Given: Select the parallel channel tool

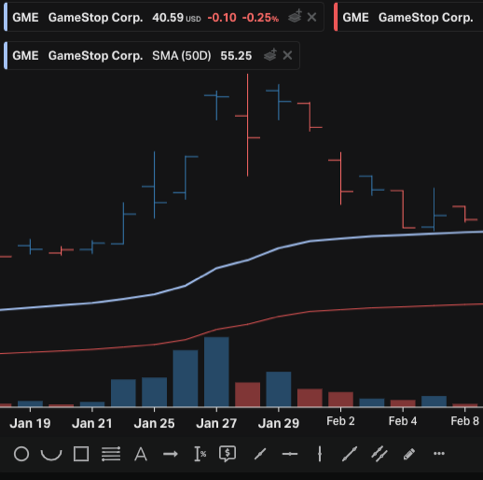Looking at the screenshot, I should [x=379, y=454].
